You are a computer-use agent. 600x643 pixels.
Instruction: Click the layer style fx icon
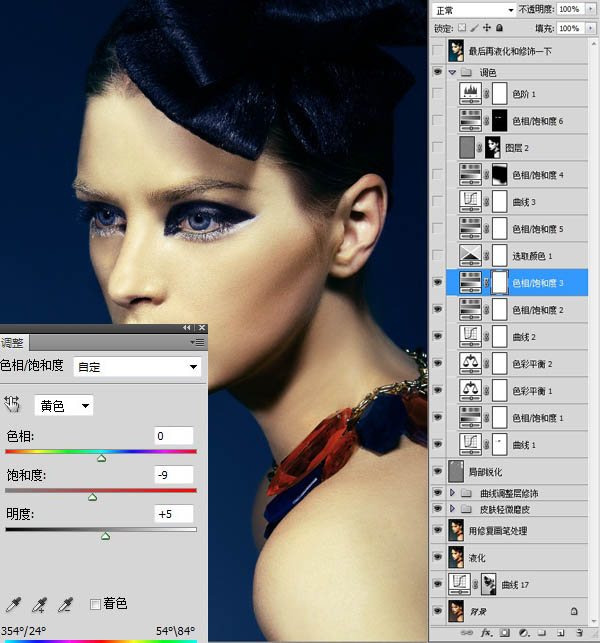tap(486, 633)
